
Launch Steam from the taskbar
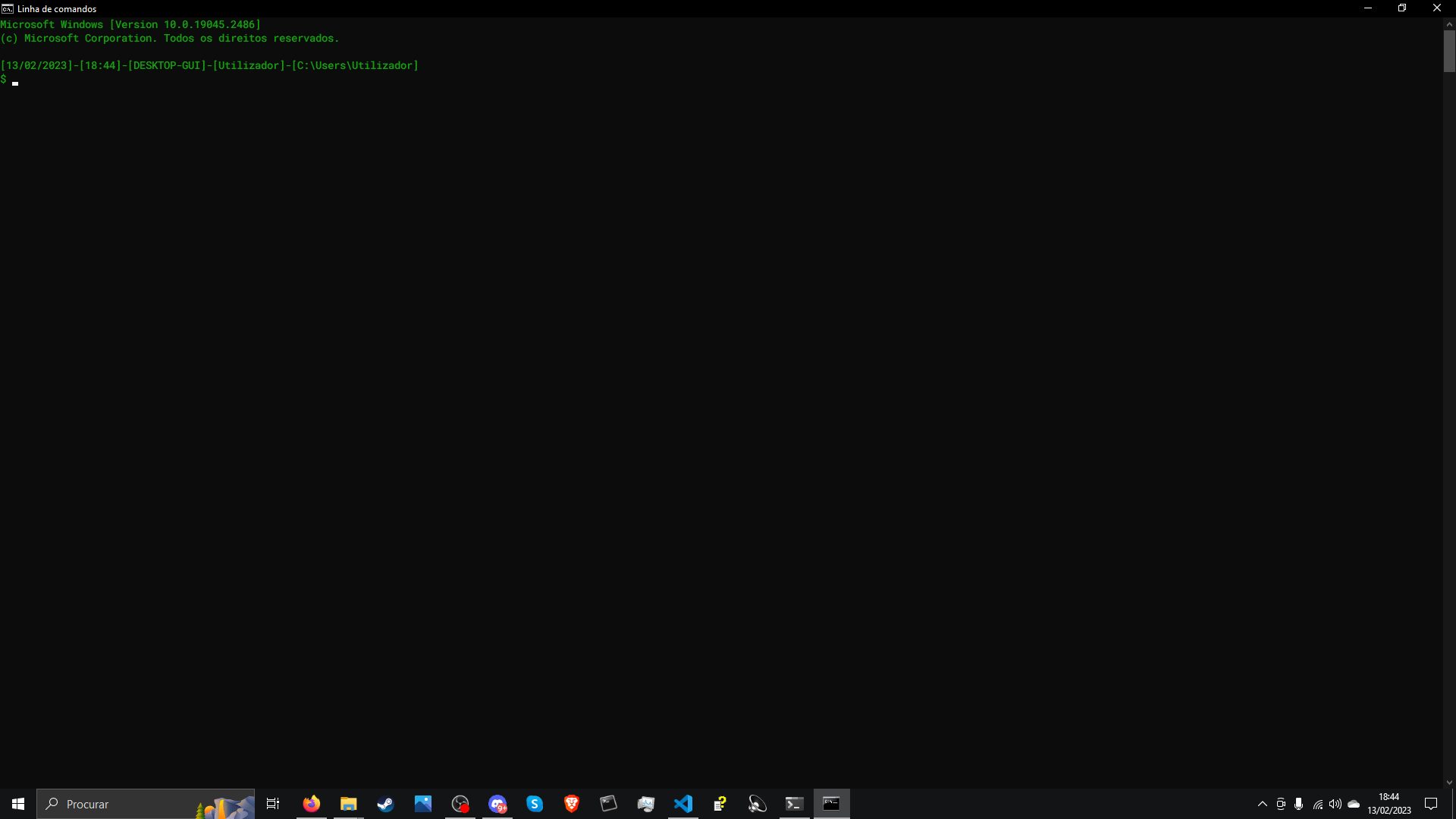[385, 804]
